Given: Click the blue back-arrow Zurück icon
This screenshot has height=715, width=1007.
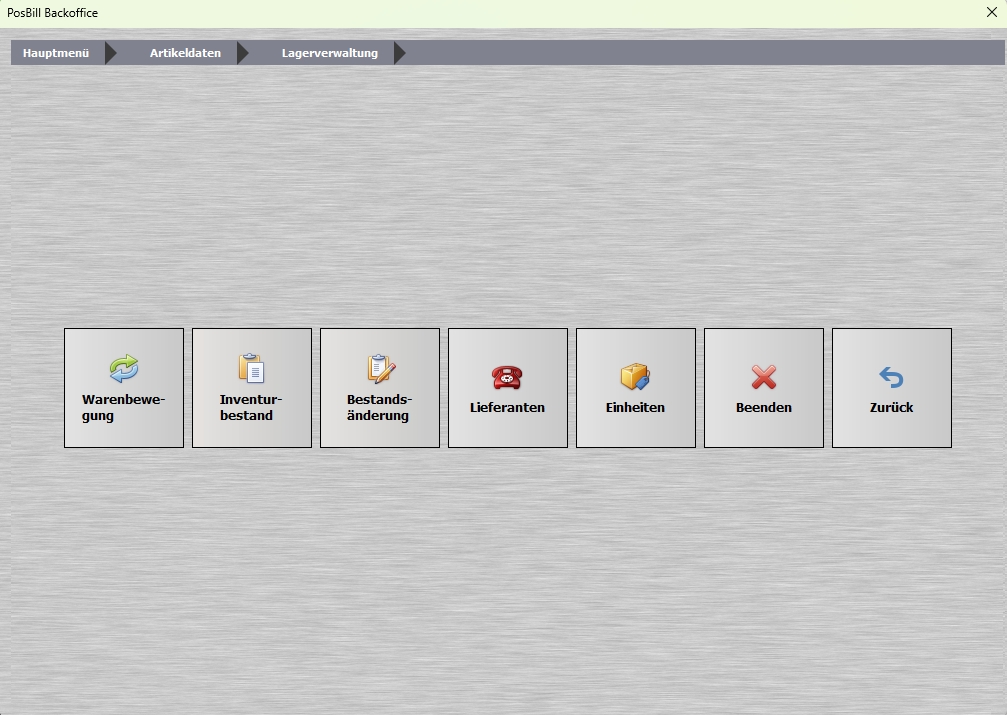Looking at the screenshot, I should click(891, 377).
